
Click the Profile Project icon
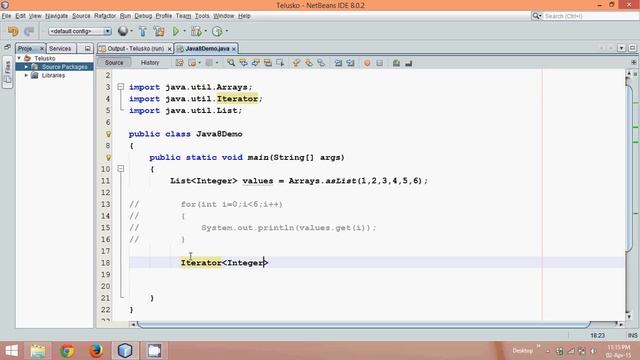[x=217, y=31]
